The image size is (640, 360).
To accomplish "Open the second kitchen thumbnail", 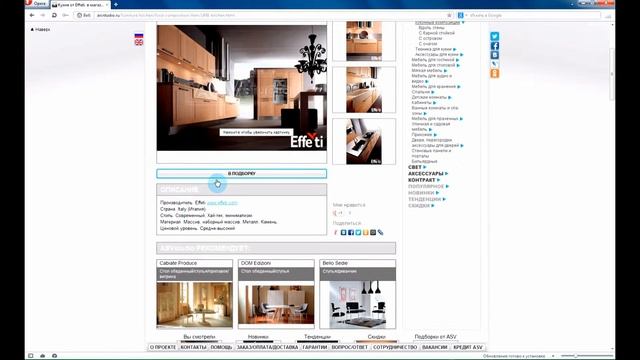I will pos(364,90).
